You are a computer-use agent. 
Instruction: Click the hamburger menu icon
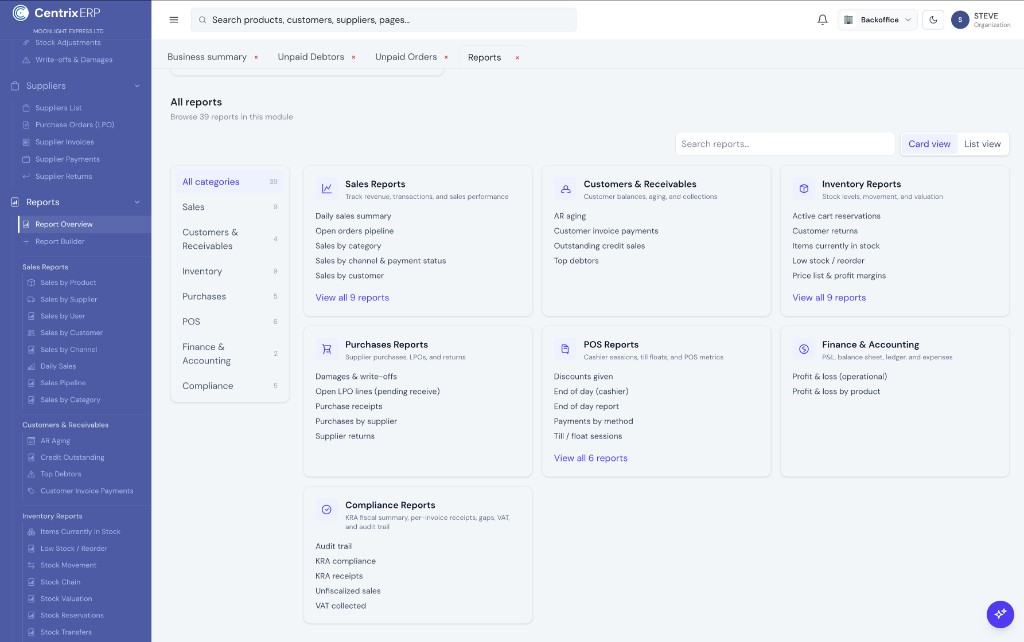[174, 20]
